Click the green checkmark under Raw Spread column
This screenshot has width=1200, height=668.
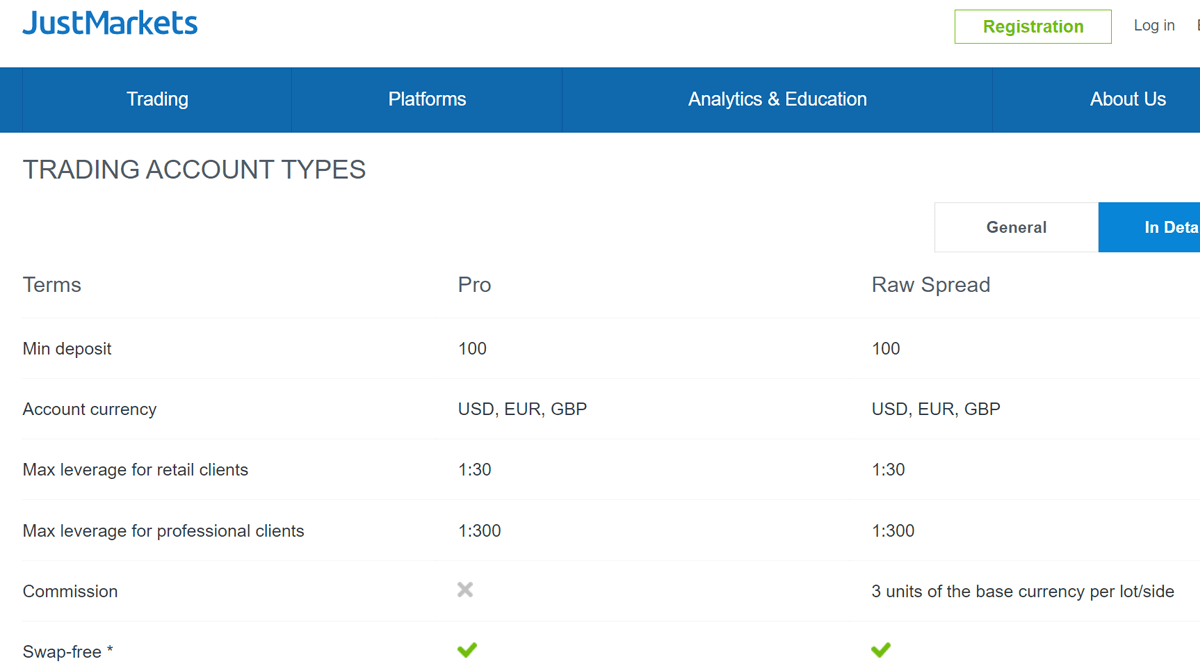[x=880, y=650]
